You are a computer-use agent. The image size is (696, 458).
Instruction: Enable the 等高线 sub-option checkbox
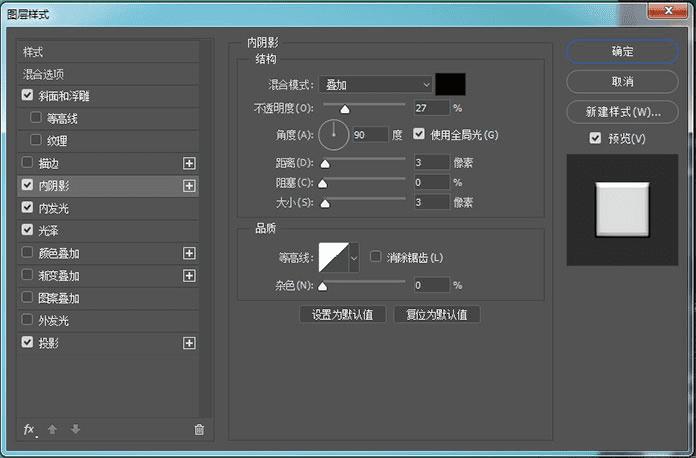point(36,118)
